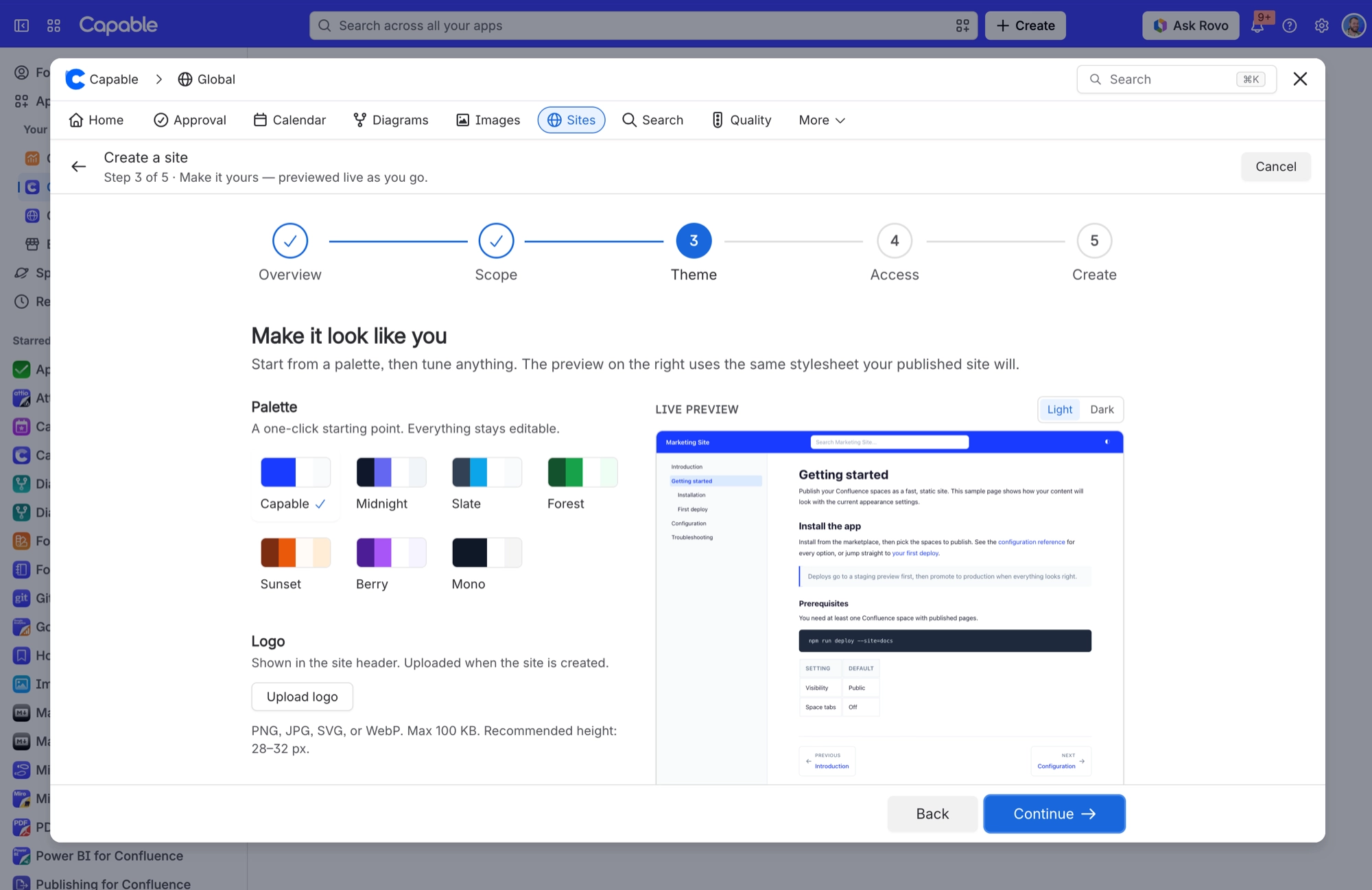This screenshot has width=1372, height=890.
Task: Open Power BI for Confluence sidebar icon
Action: [x=21, y=856]
